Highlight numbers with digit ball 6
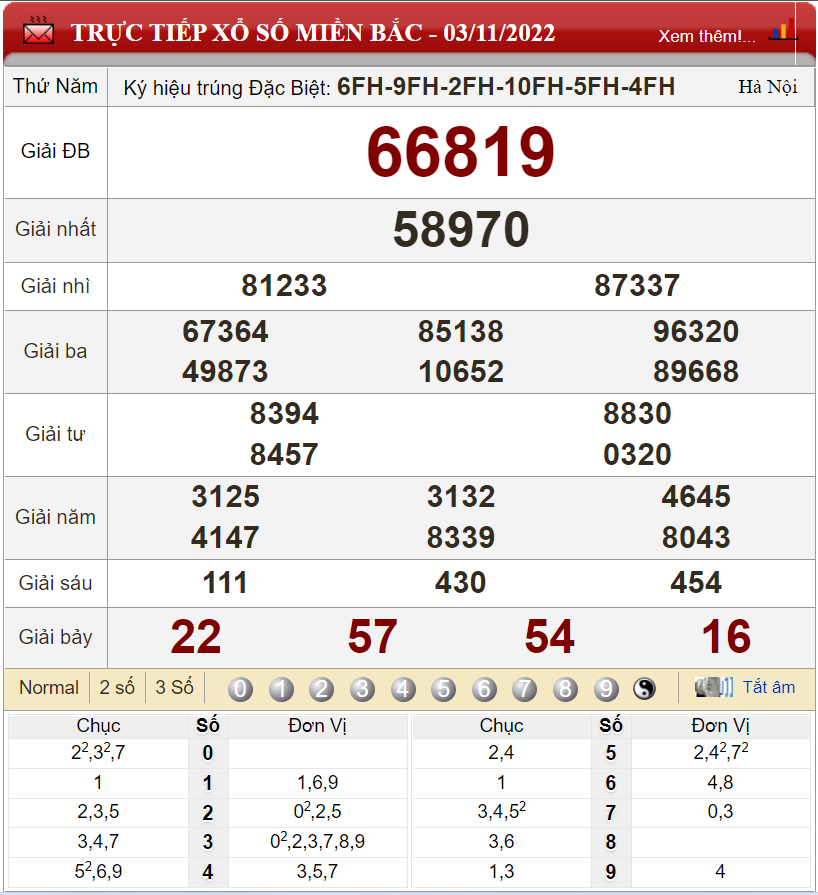The height and width of the screenshot is (895, 818). pyautogui.click(x=484, y=689)
